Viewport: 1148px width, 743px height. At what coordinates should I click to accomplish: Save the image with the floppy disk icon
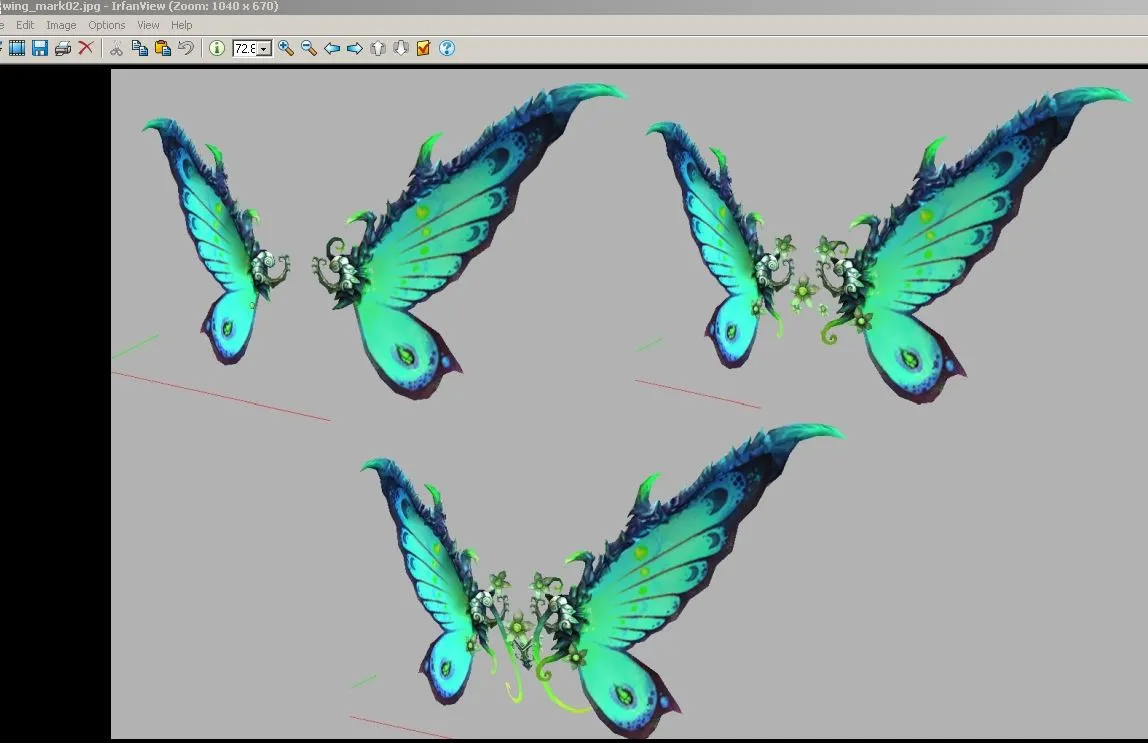(x=40, y=48)
